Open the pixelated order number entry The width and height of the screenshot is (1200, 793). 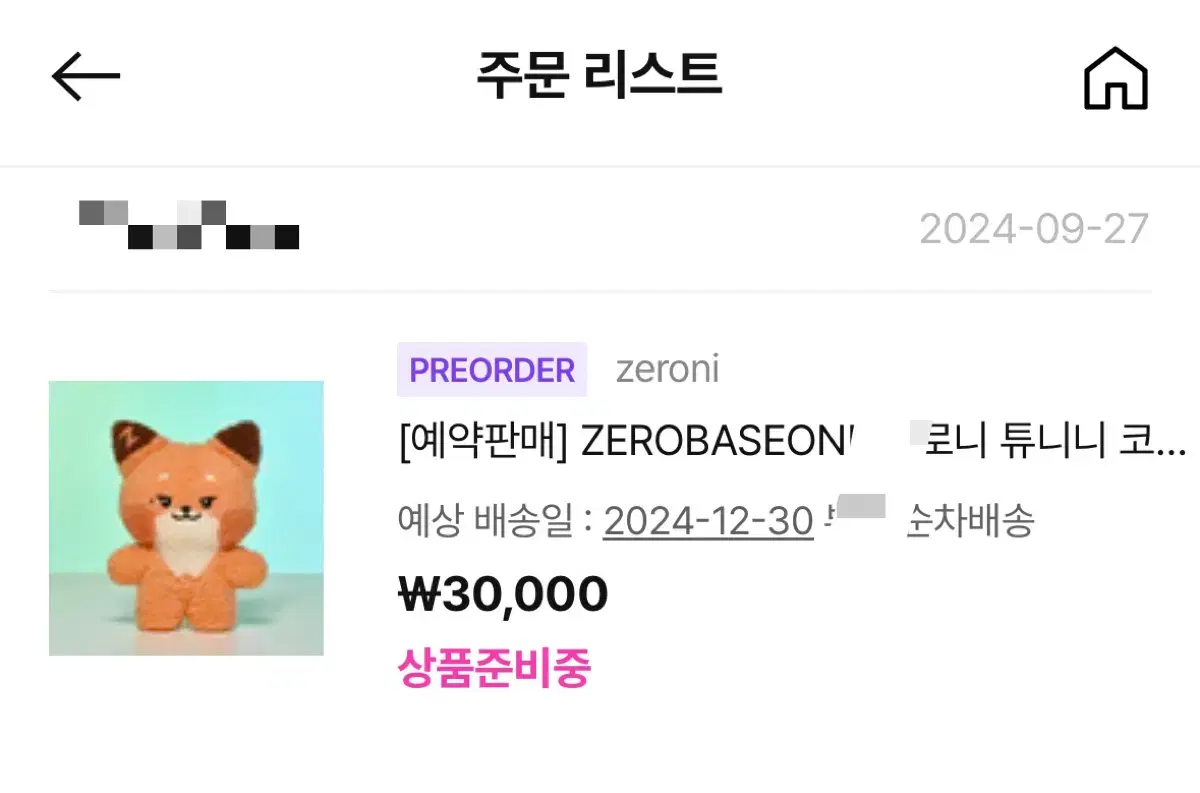click(x=189, y=225)
